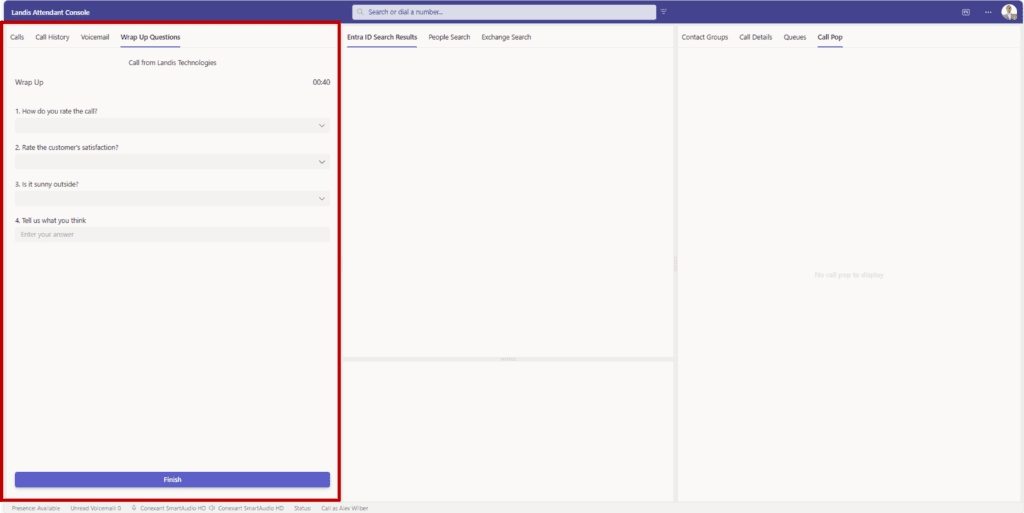Open the Contact Groups tab
The image size is (1024, 513).
tap(704, 37)
